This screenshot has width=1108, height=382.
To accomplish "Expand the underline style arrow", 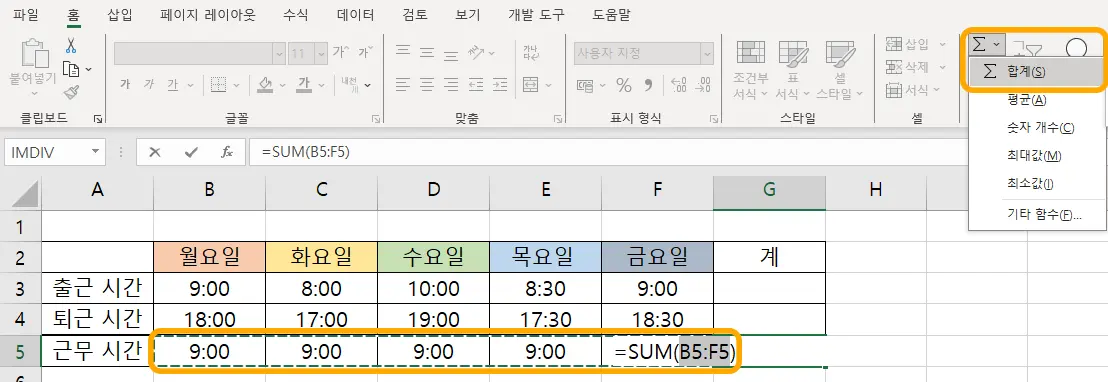I will coord(191,85).
